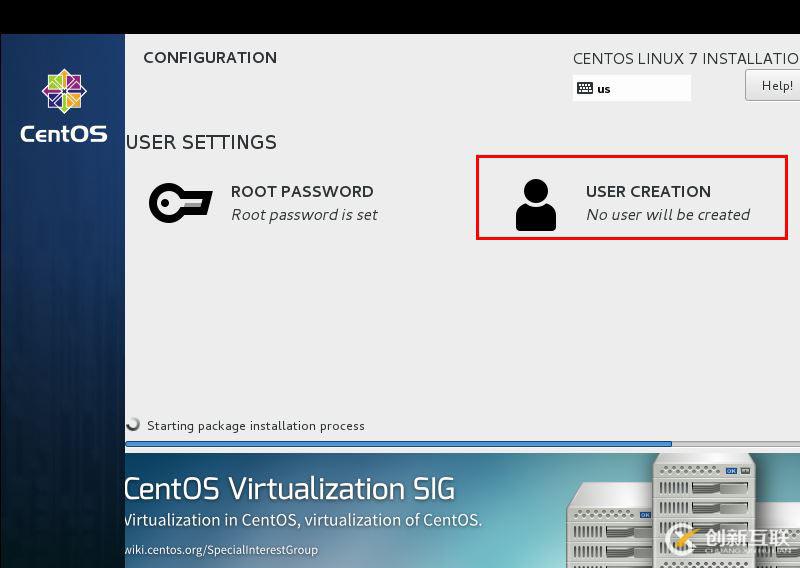This screenshot has width=800, height=568.
Task: Click the CentOS wordmark text in sidebar
Action: point(64,134)
